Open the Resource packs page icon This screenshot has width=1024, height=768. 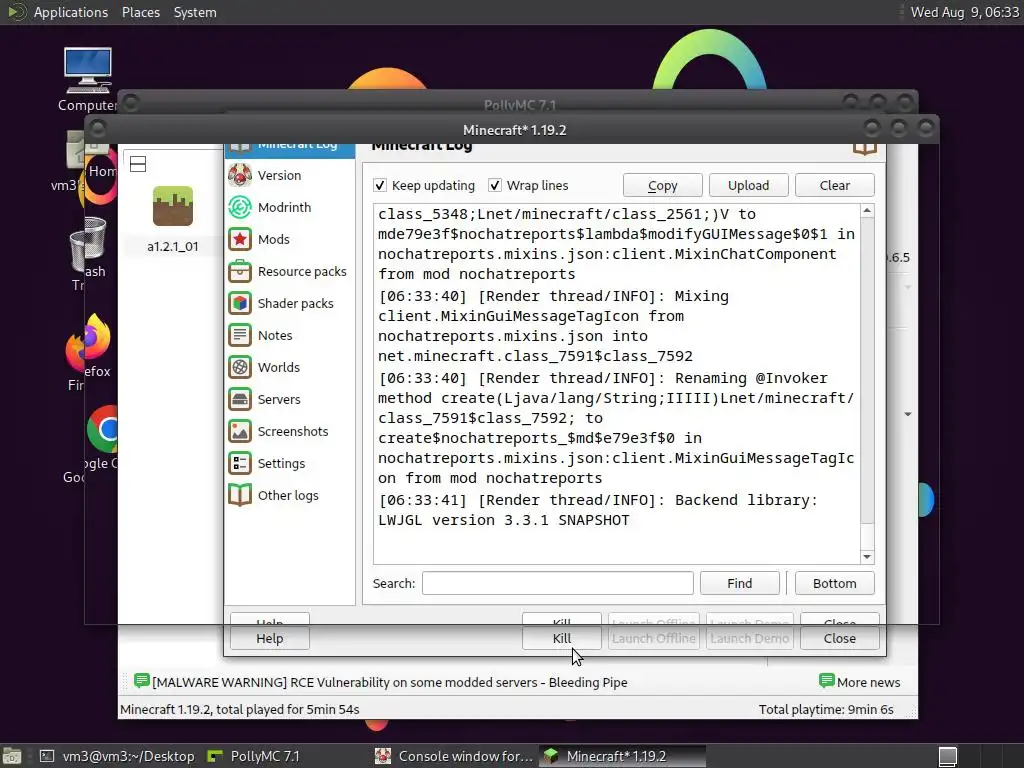(x=240, y=271)
